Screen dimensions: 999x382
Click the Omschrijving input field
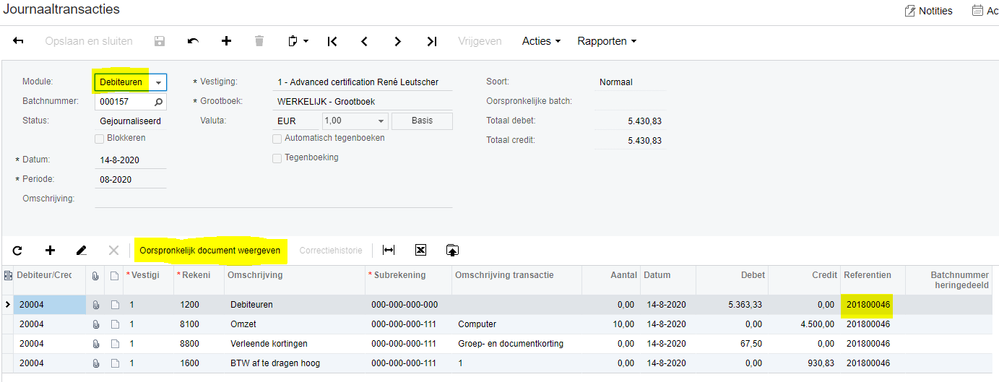273,199
